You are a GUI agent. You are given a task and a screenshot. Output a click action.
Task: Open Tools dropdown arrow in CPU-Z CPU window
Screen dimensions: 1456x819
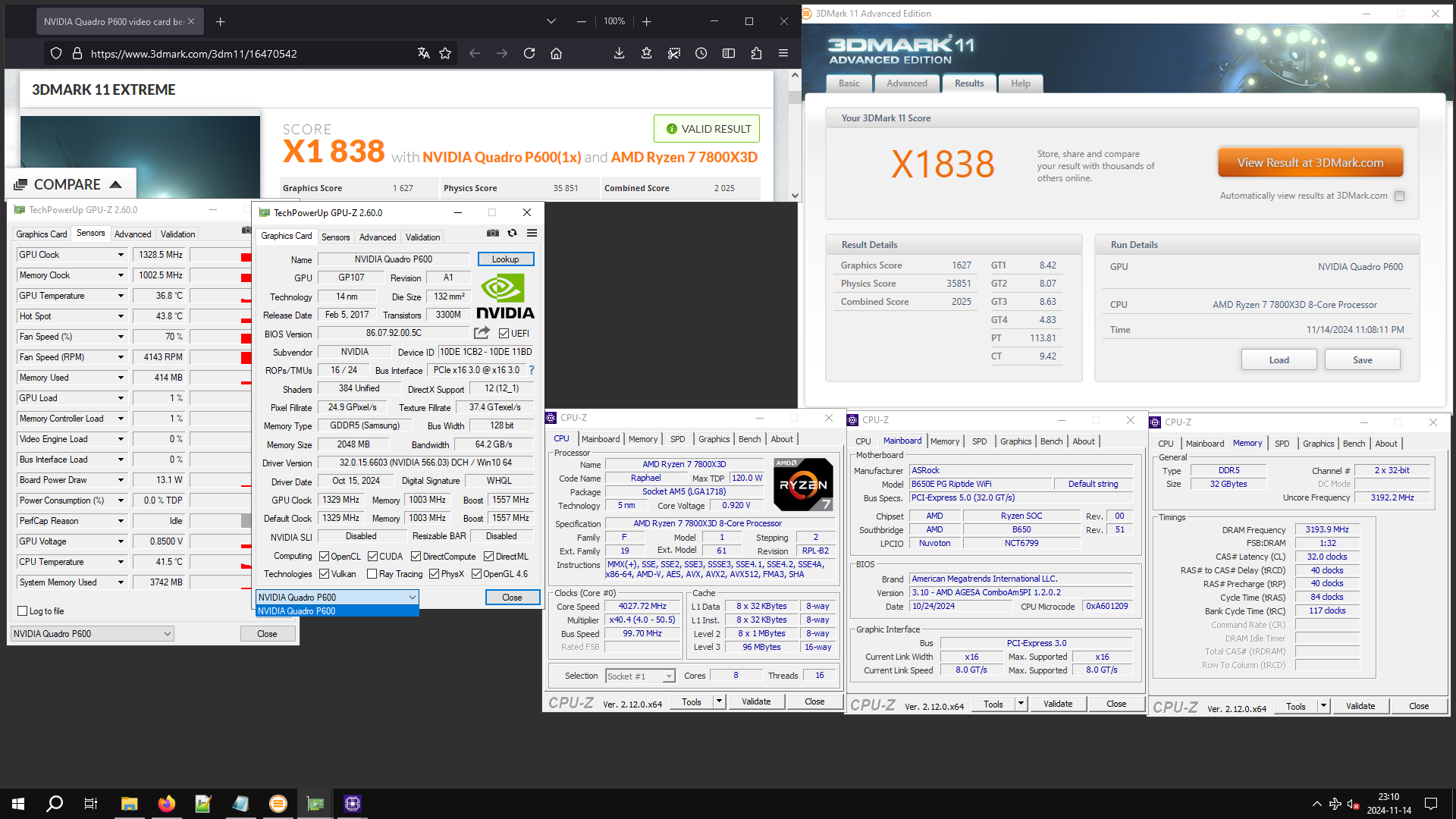click(719, 702)
